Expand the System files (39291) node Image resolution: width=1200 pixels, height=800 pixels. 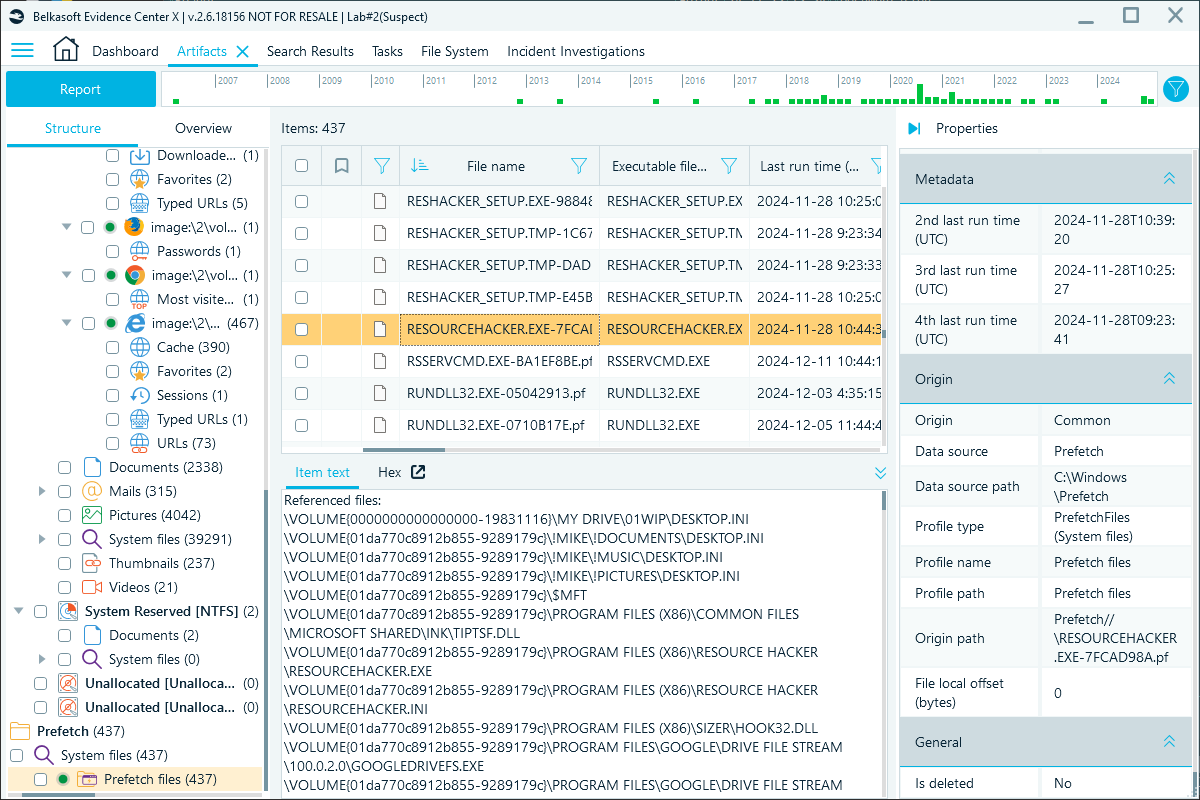click(x=42, y=539)
